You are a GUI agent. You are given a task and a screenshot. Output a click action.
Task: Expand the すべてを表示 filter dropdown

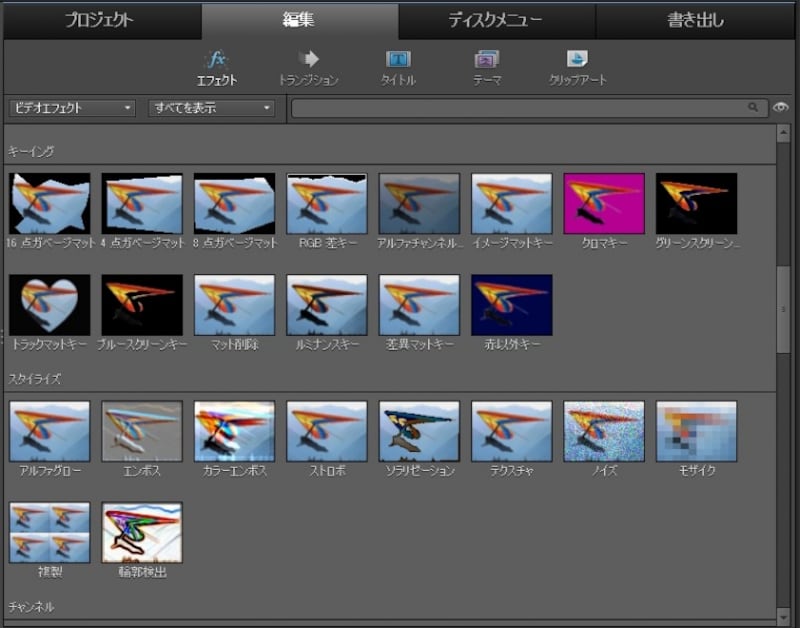211,108
